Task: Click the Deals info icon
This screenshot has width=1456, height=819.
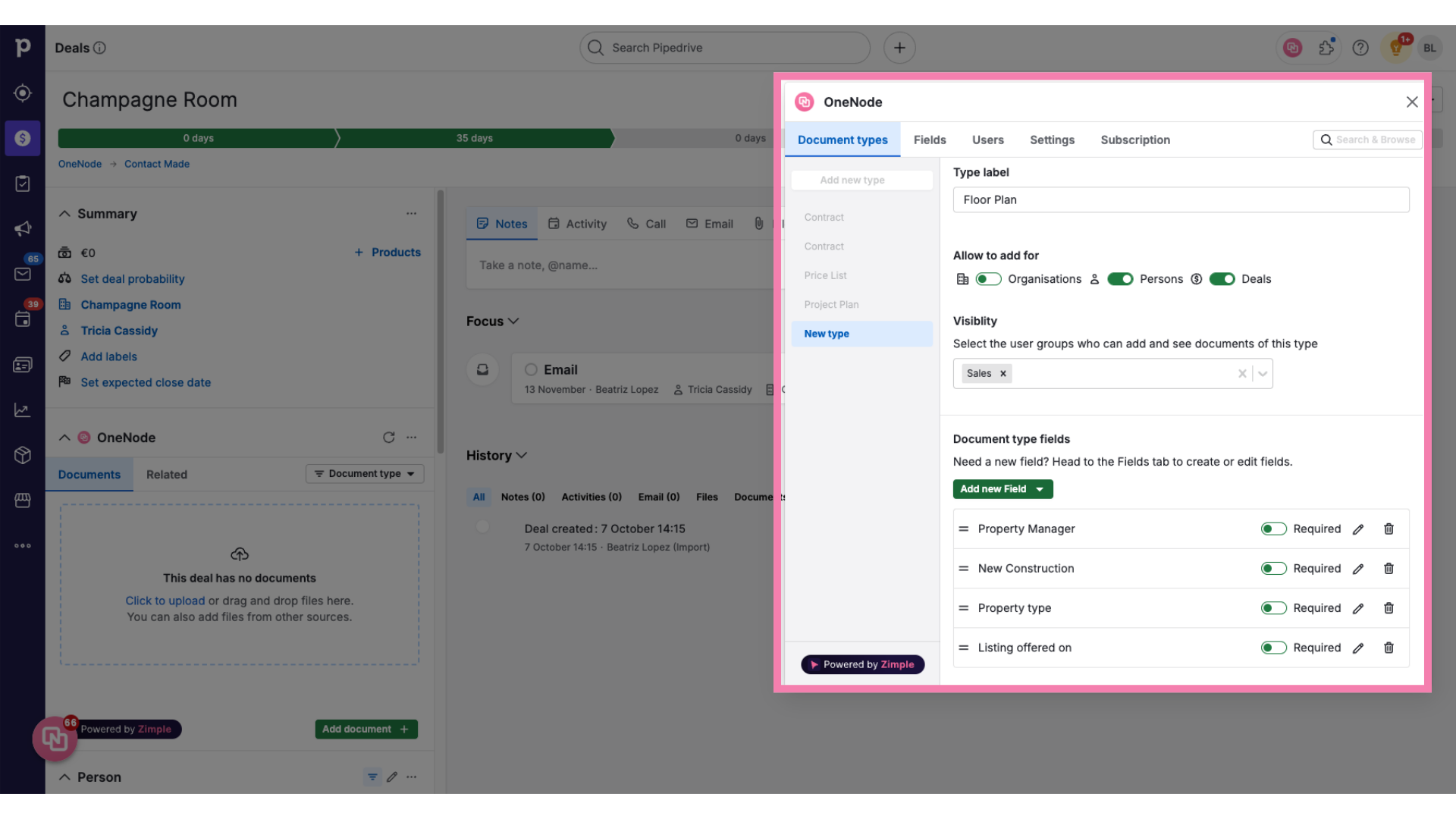Action: pos(99,48)
